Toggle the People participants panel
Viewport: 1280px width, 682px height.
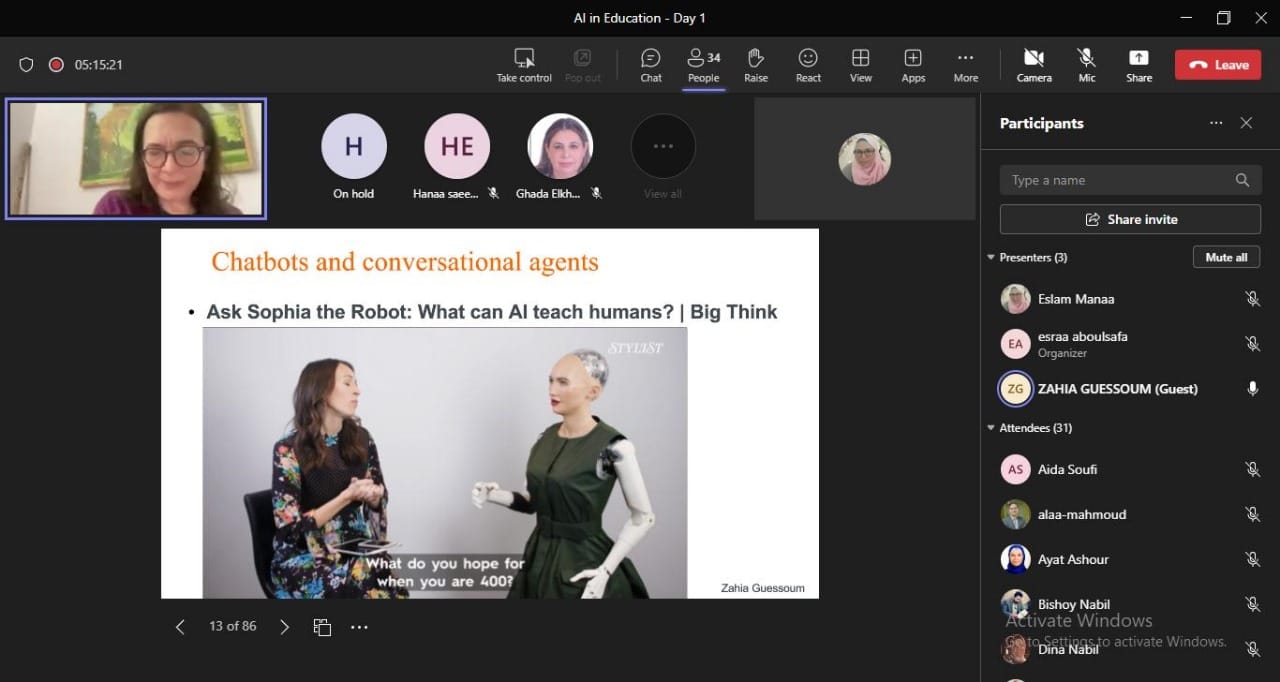(x=703, y=65)
